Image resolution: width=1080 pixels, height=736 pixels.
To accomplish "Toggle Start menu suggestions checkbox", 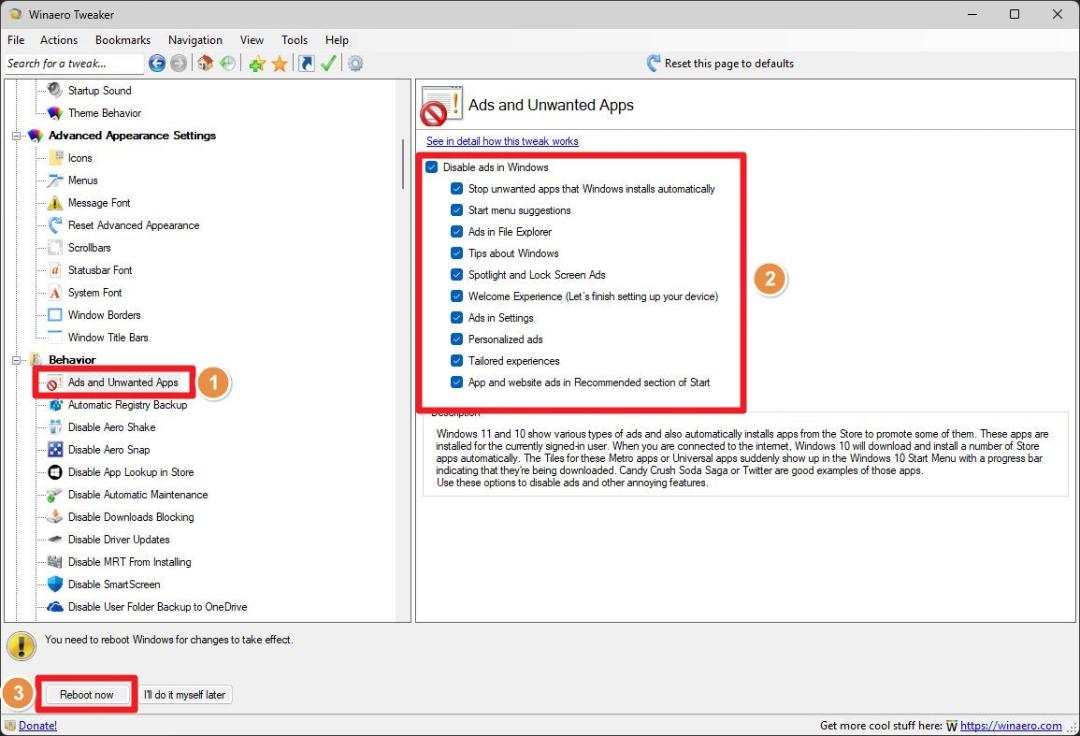I will pos(457,210).
